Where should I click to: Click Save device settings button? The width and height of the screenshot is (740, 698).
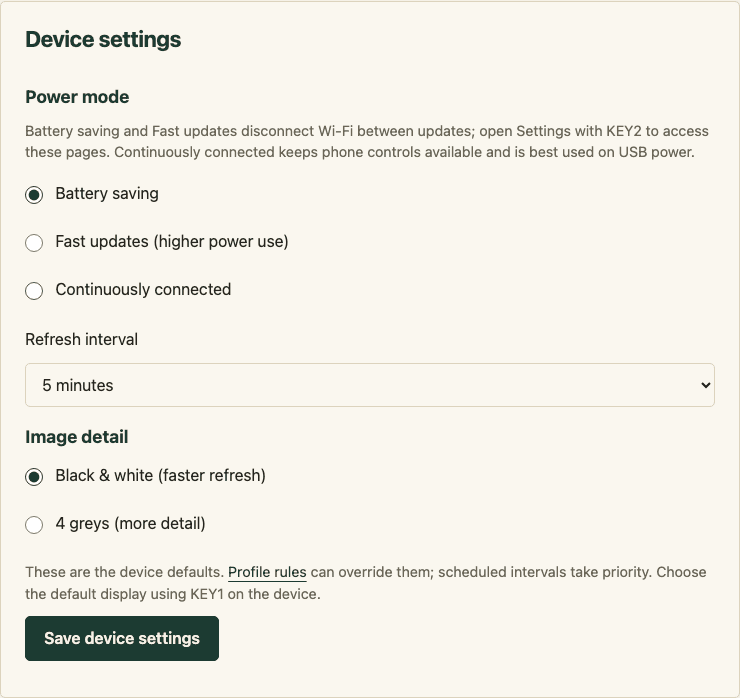pos(122,638)
